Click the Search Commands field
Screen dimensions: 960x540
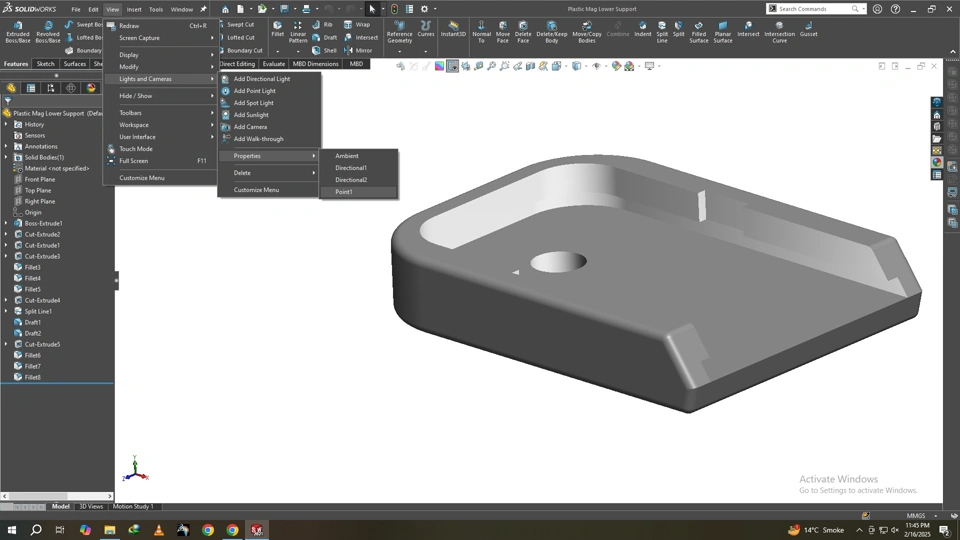810,9
